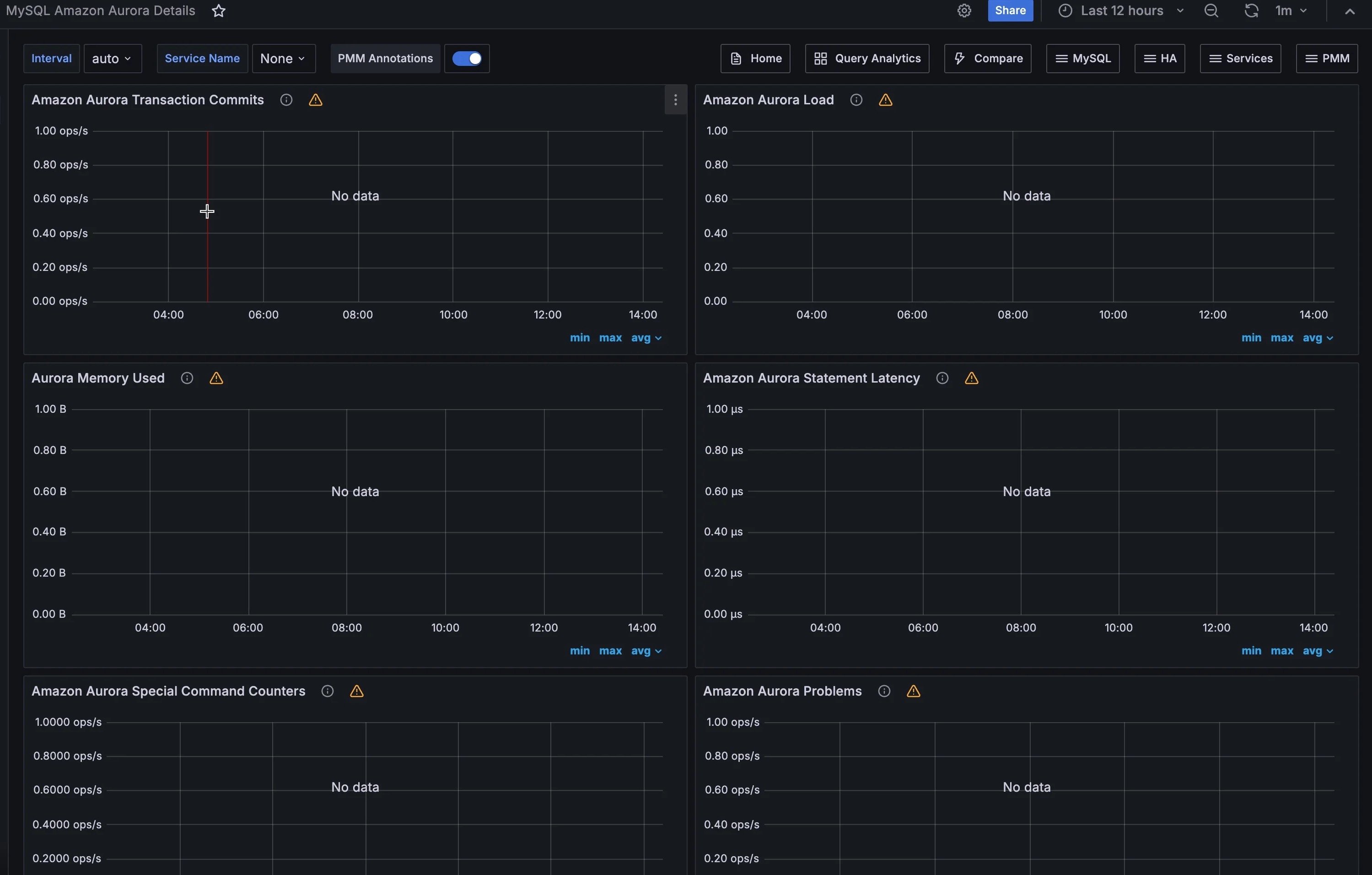Open the Transaction Commits panel menu dots
This screenshot has height=875, width=1372.
coord(675,100)
